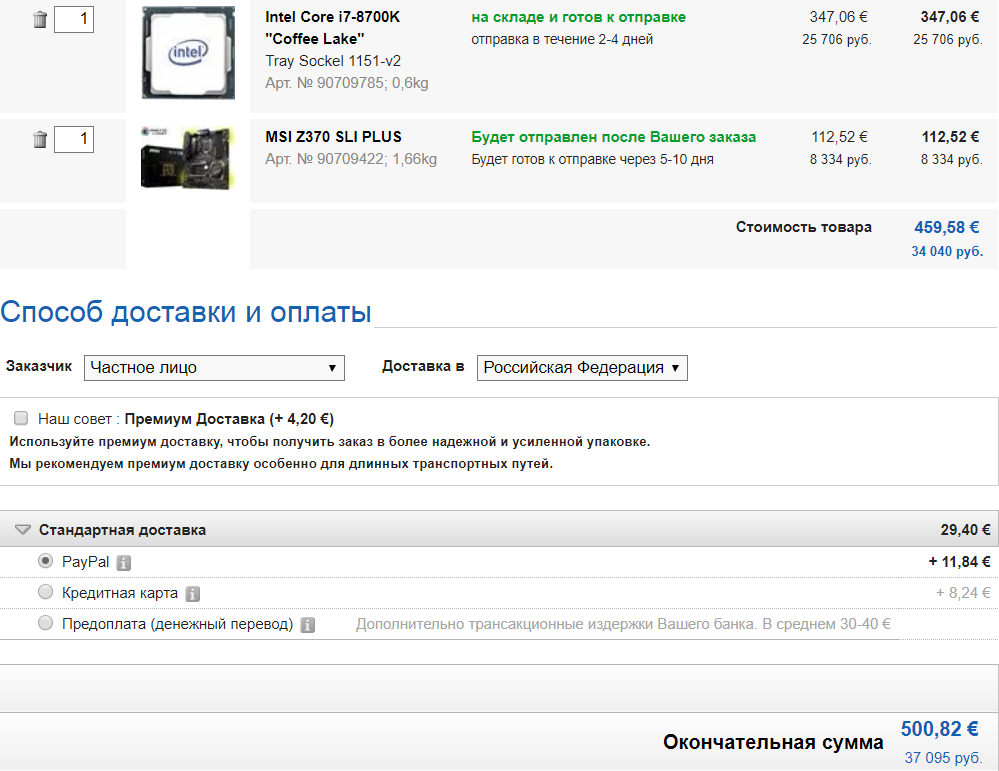Click Окончательная сумма label
The width and height of the screenshot is (999, 771).
click(x=773, y=742)
